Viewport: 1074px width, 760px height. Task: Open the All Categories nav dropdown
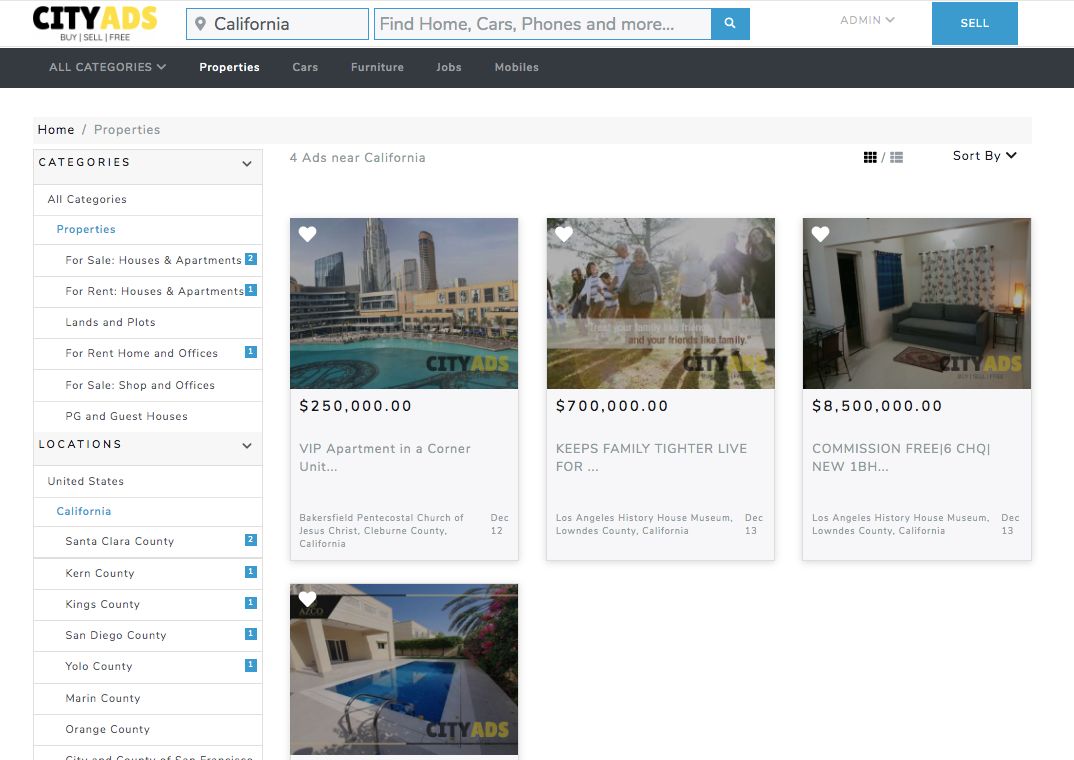(x=107, y=67)
